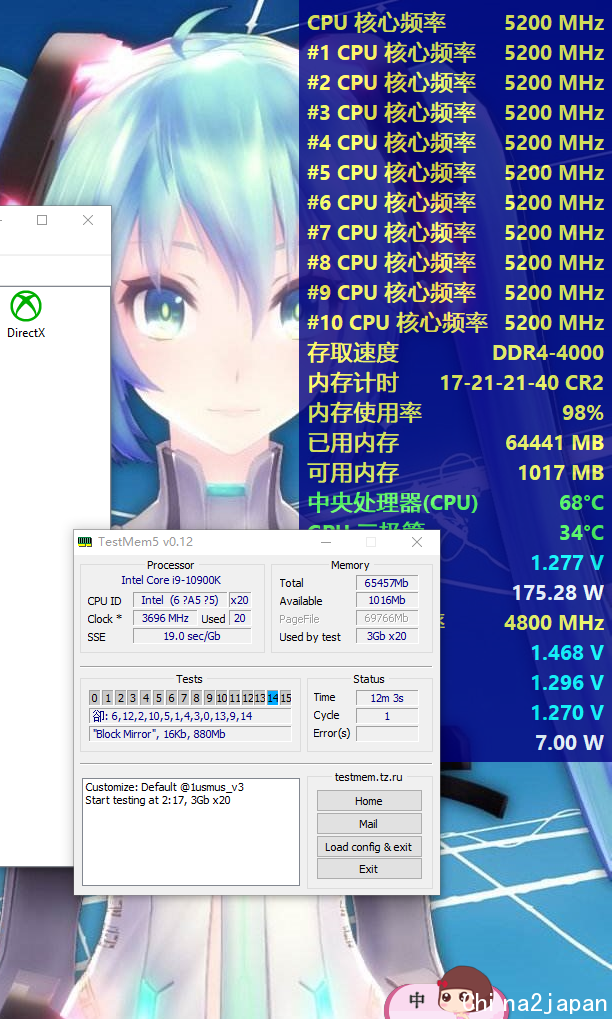Select test box 4 in Tests
Image resolution: width=612 pixels, height=1019 pixels.
point(146,698)
